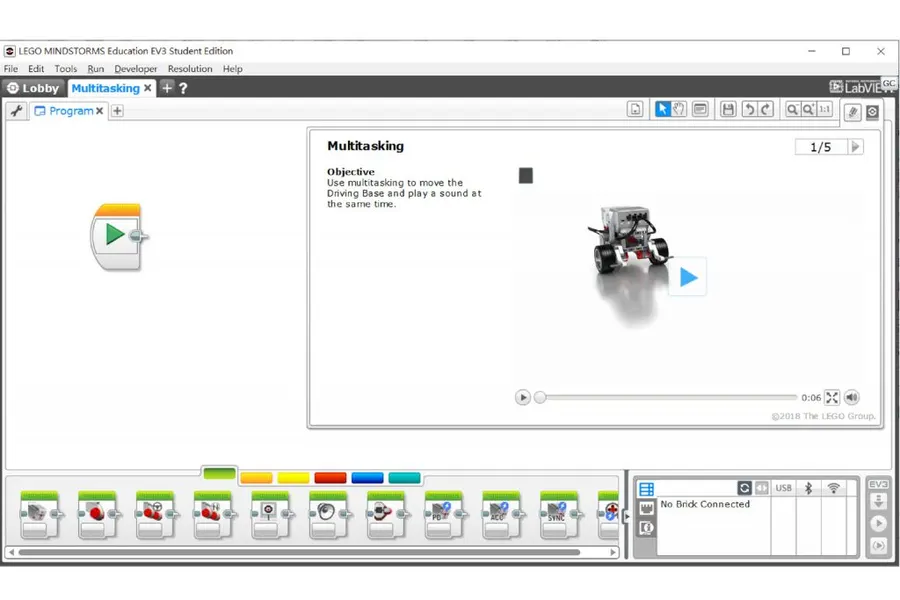The image size is (900, 600).
Task: Zoom out with the magnifier-minus icon
Action: coord(793,109)
